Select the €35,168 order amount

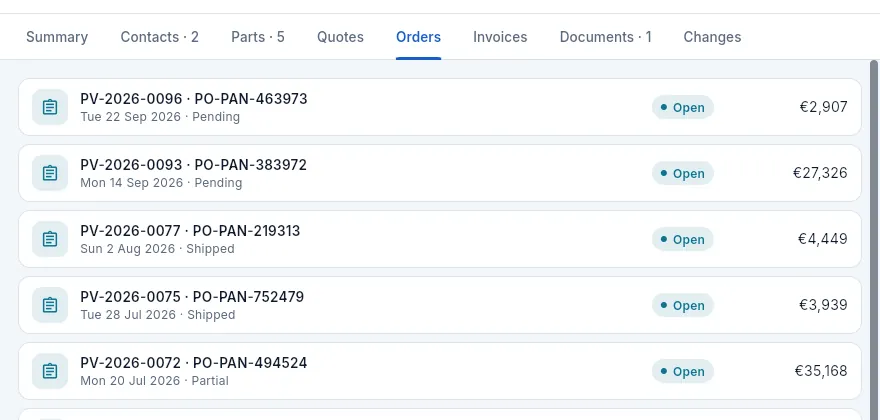[821, 371]
